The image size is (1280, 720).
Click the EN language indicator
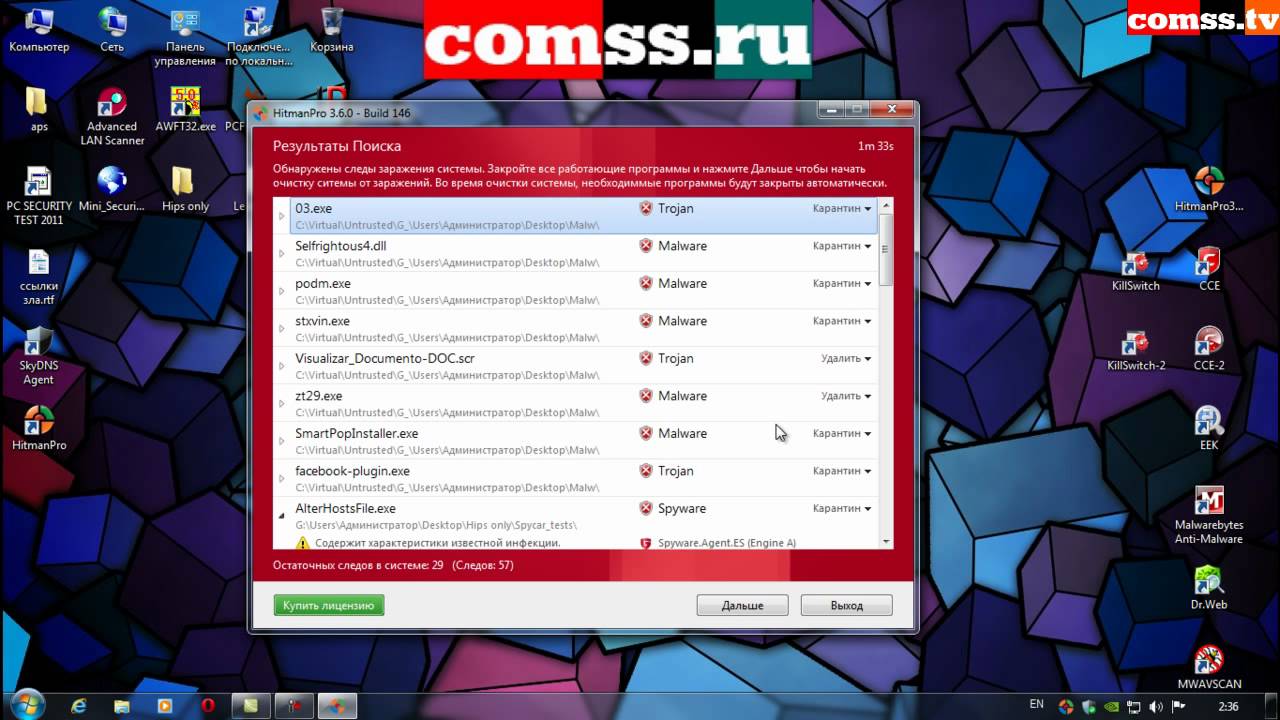(x=1037, y=705)
